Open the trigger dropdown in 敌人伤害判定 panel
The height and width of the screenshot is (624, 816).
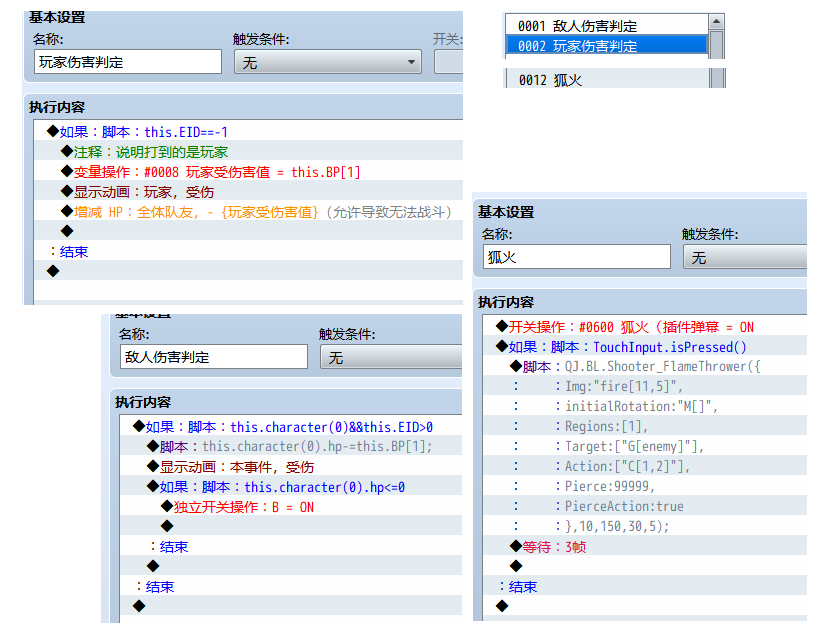[391, 357]
